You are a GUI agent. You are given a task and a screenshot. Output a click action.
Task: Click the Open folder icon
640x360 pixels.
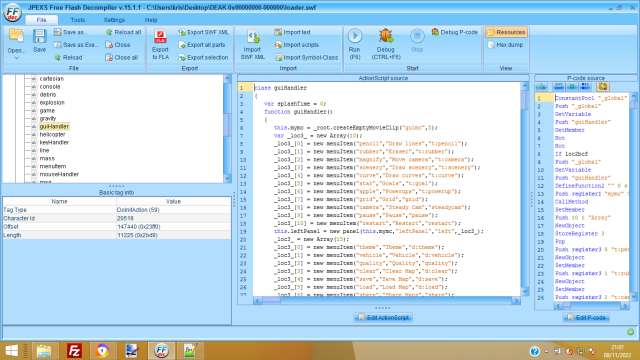click(x=16, y=36)
